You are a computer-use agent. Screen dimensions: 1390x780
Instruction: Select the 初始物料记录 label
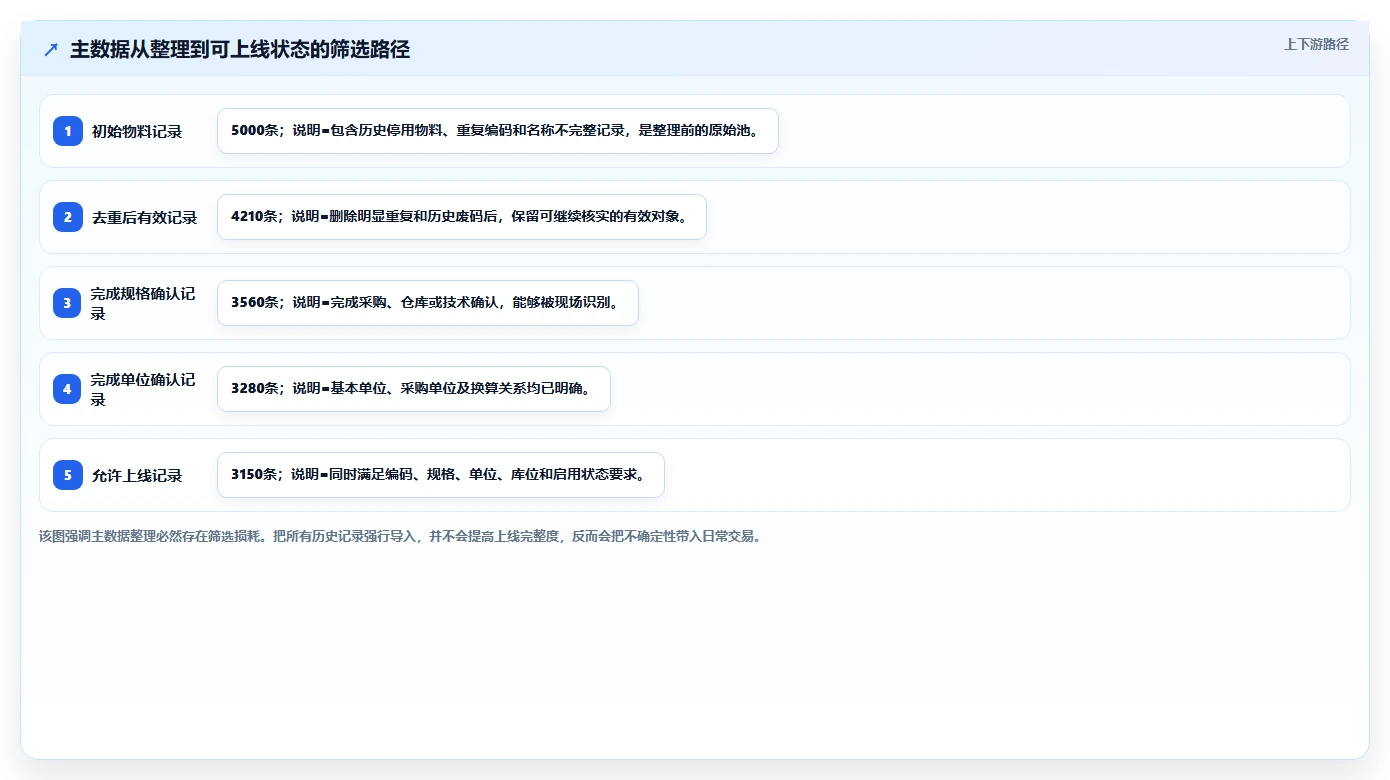[137, 131]
